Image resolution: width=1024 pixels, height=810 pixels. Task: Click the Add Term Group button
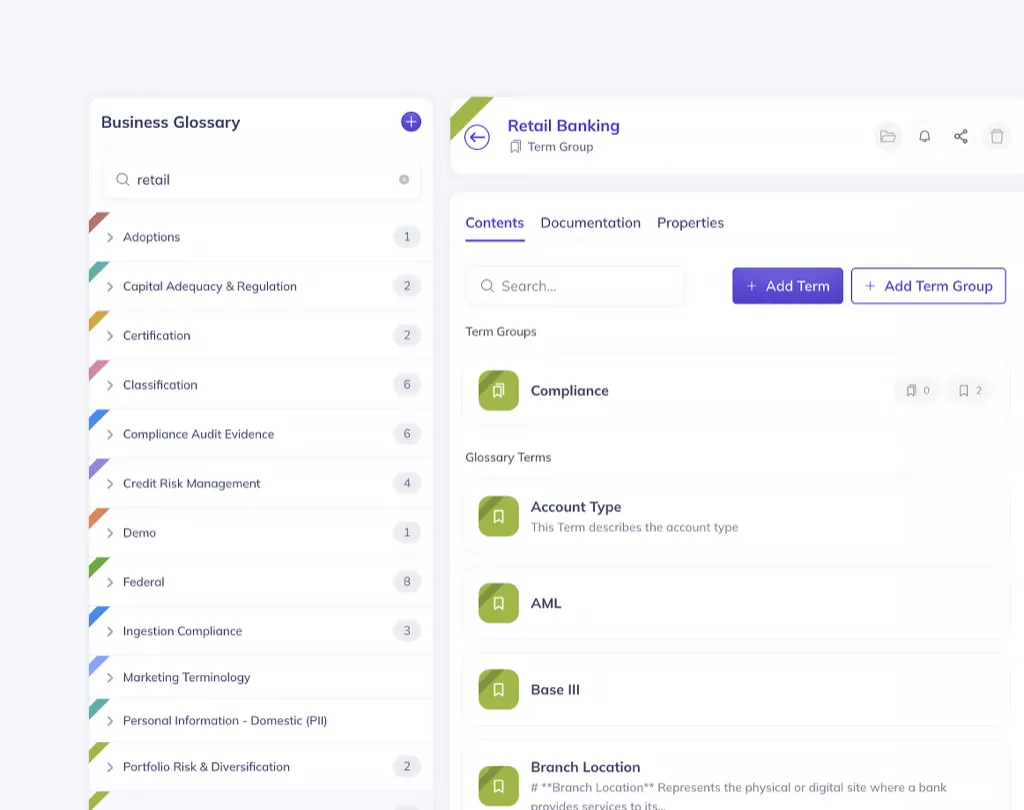(928, 286)
